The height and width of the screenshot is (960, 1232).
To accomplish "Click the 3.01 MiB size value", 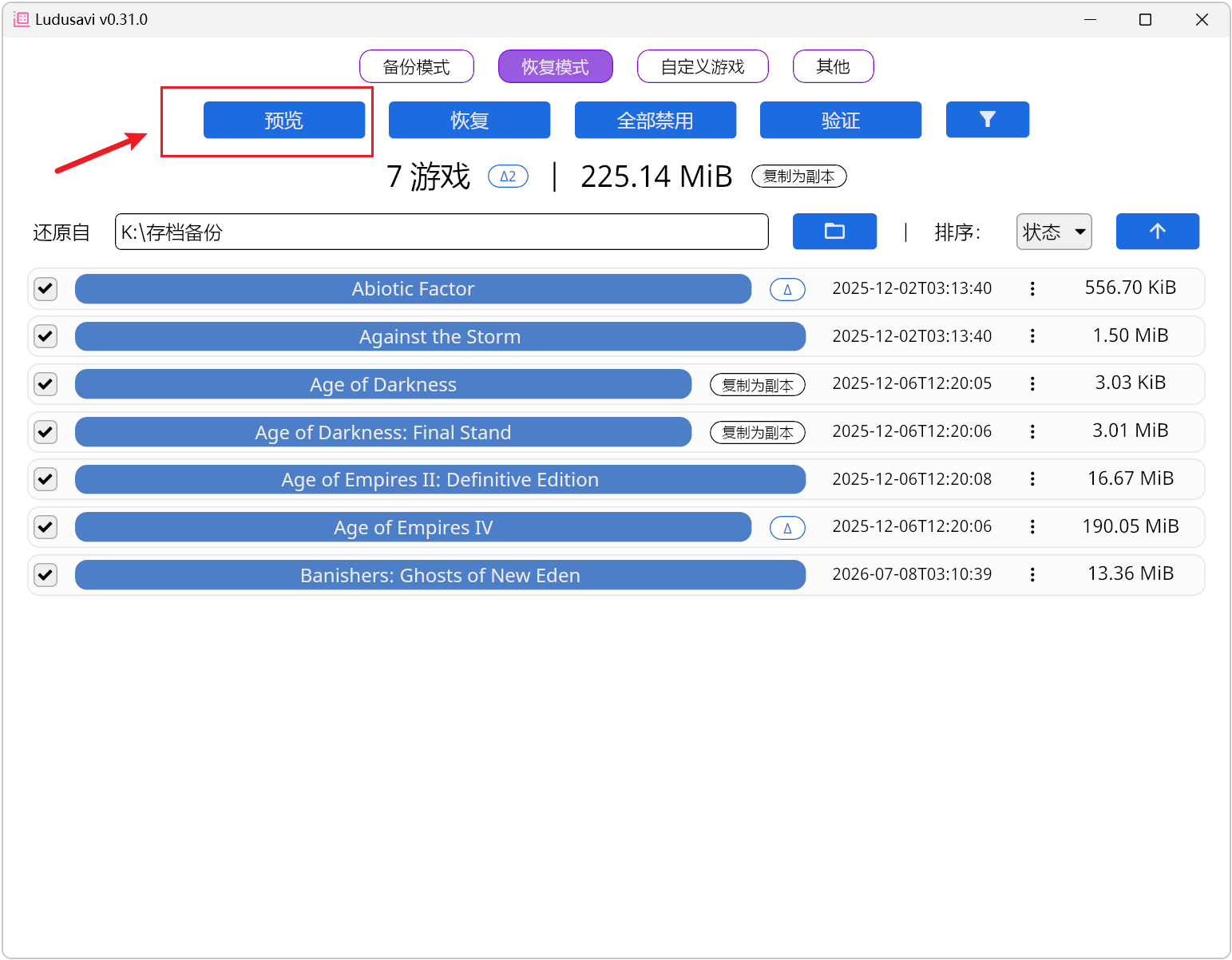I will [x=1131, y=430].
